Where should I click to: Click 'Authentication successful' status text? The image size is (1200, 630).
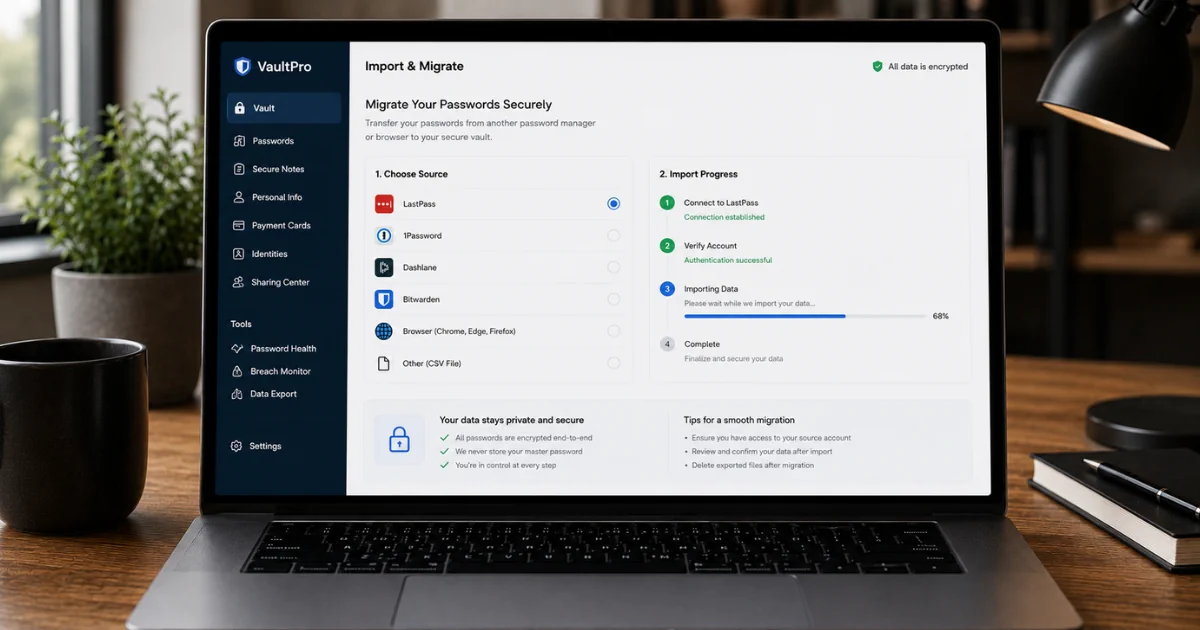click(728, 260)
